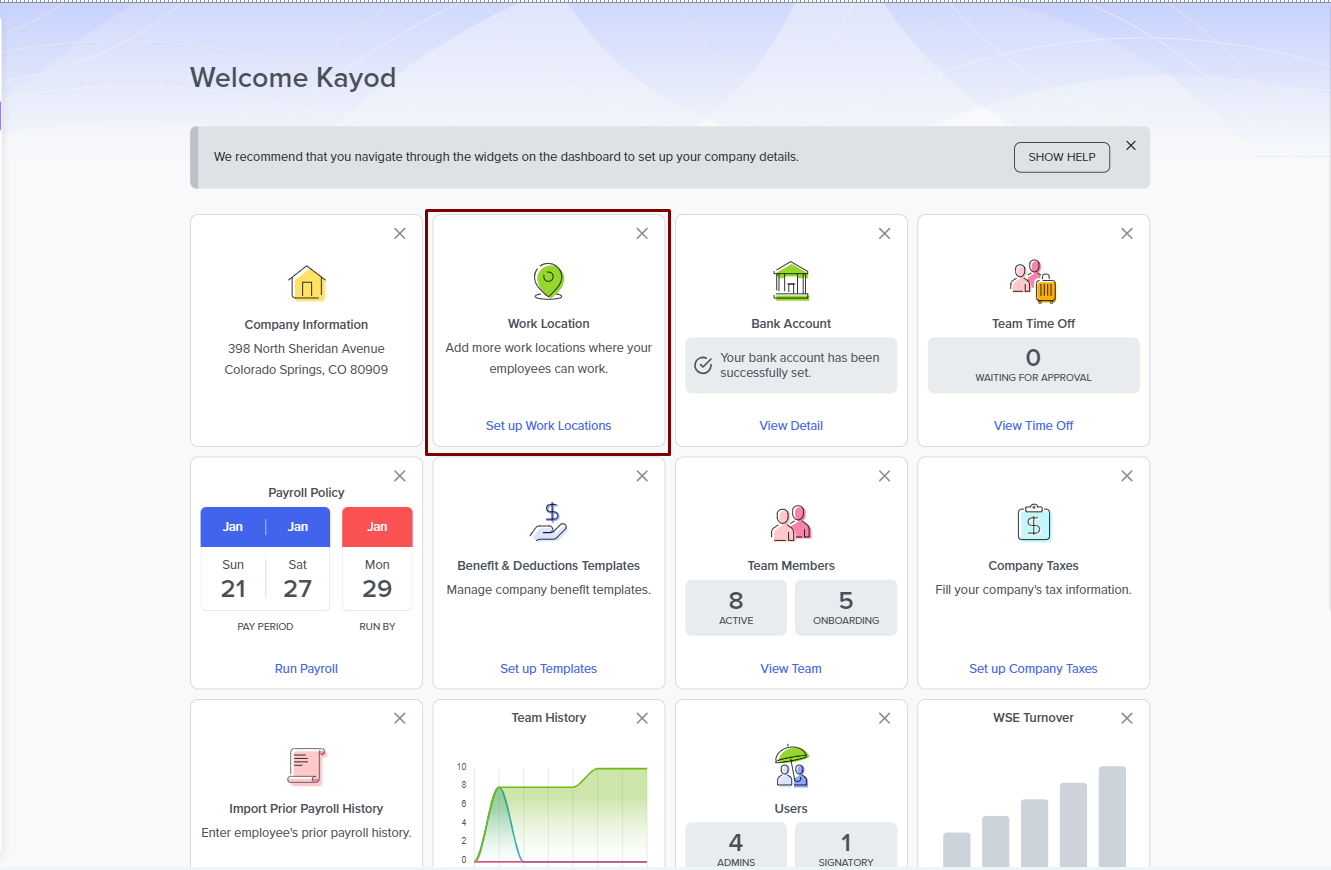This screenshot has width=1331, height=870.
Task: Click the Bank Account building icon
Action: click(x=791, y=282)
